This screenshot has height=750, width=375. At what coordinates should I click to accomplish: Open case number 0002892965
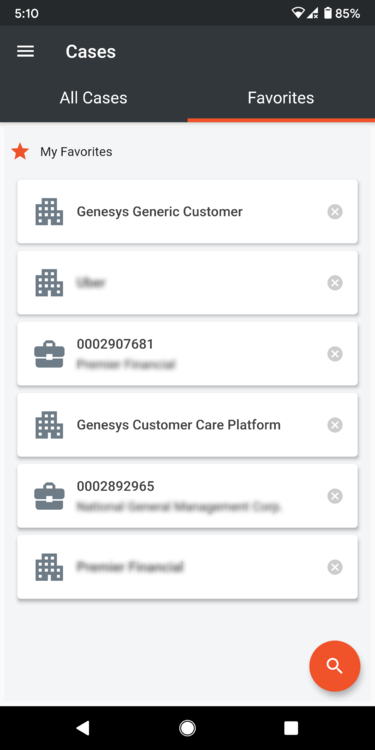188,496
